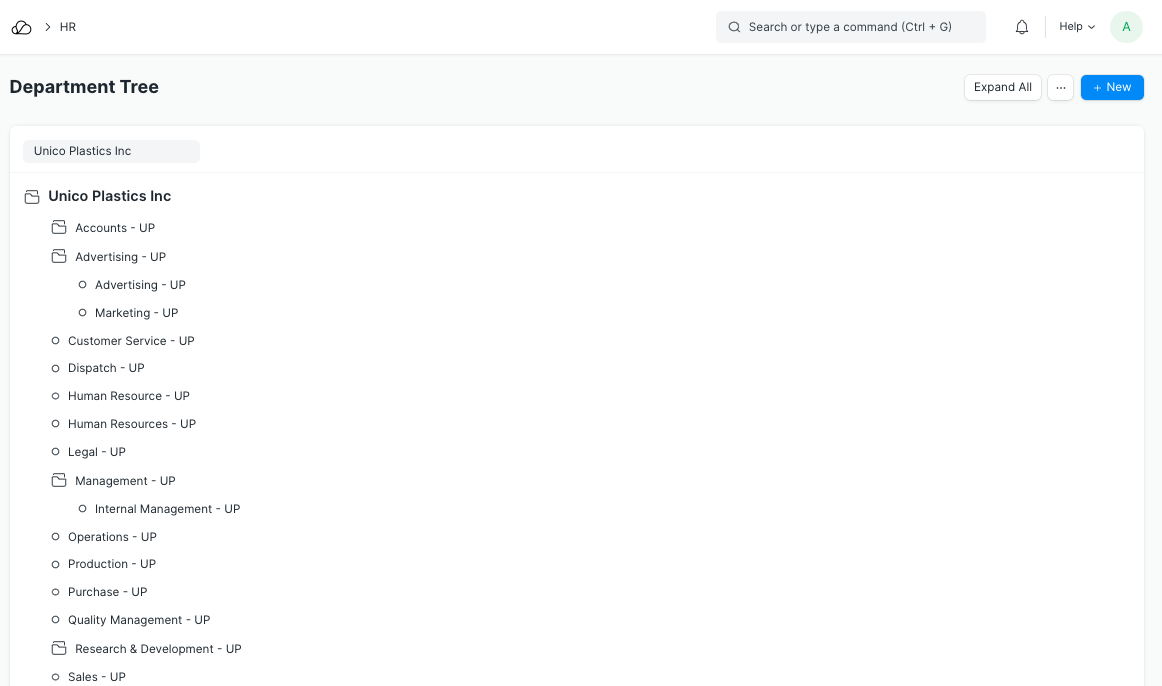Click the Unico Plastics Inc root folder icon
The image size is (1162, 686).
(32, 197)
